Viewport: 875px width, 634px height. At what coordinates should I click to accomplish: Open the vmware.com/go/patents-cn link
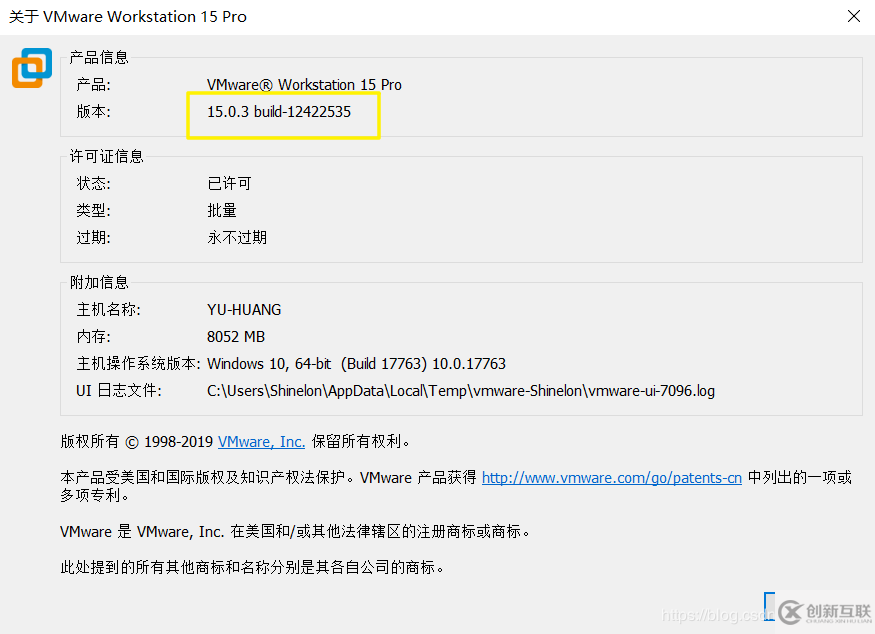[x=612, y=478]
